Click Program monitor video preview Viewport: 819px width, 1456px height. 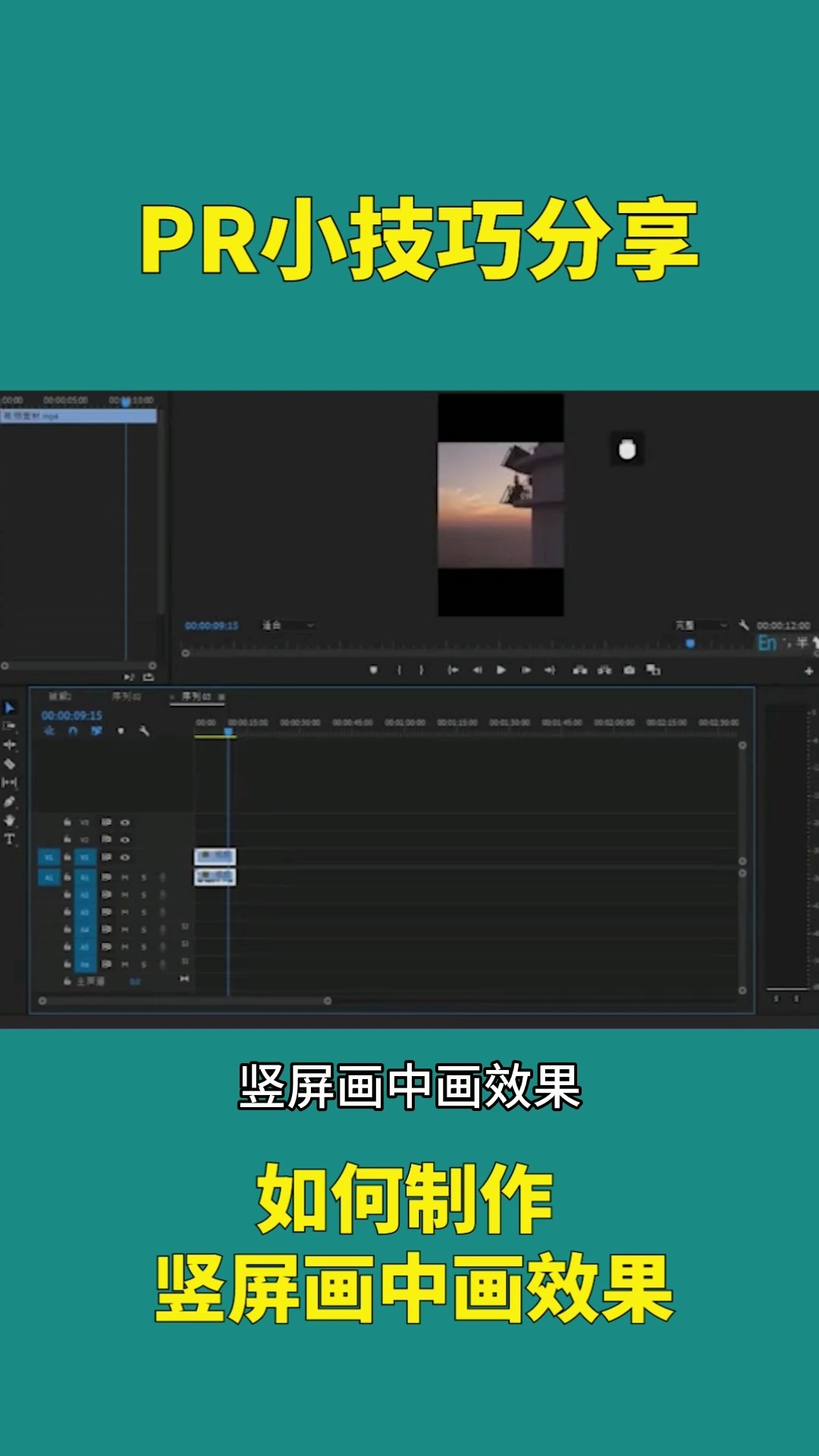pos(500,505)
